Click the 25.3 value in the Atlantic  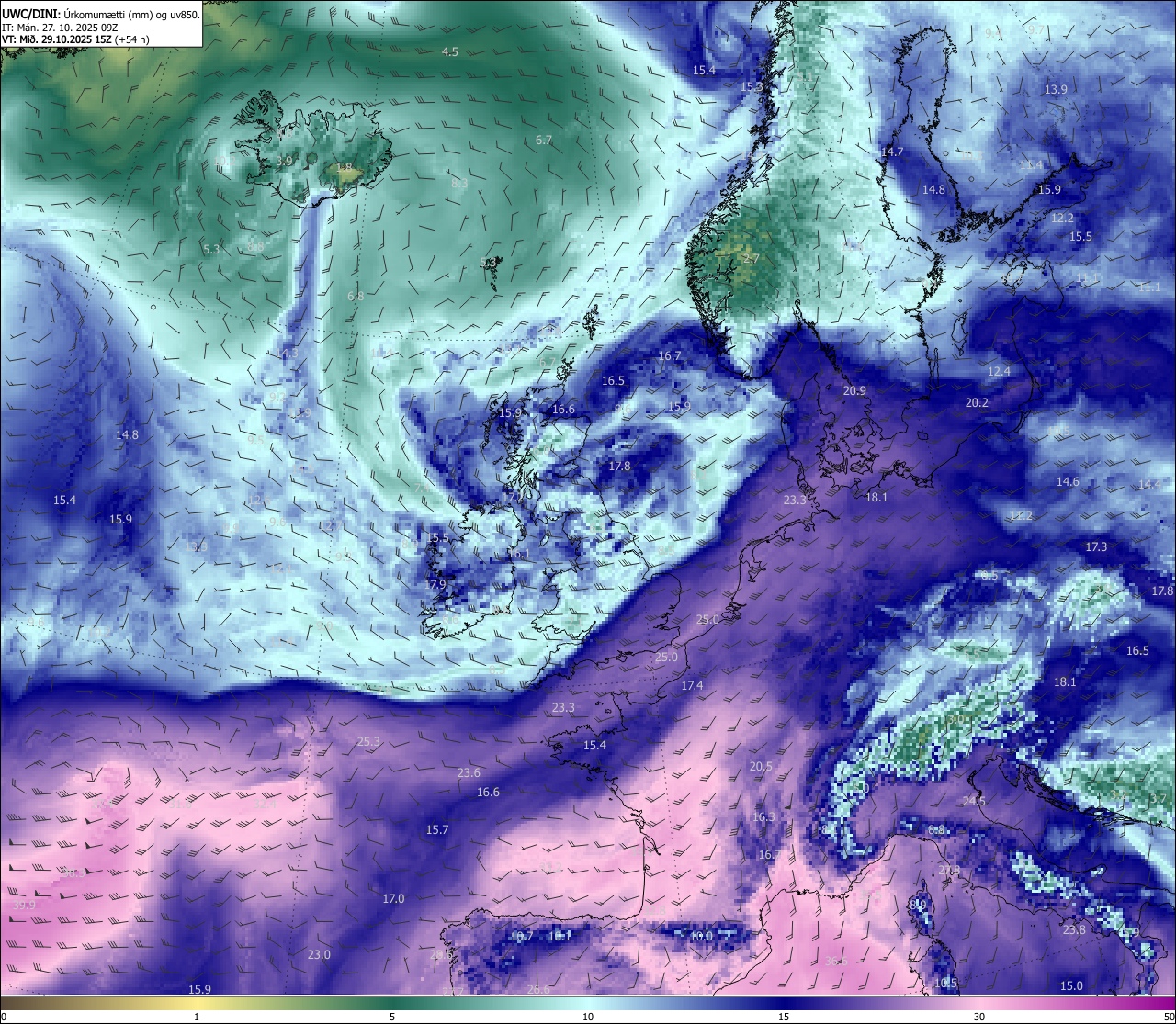[x=368, y=742]
